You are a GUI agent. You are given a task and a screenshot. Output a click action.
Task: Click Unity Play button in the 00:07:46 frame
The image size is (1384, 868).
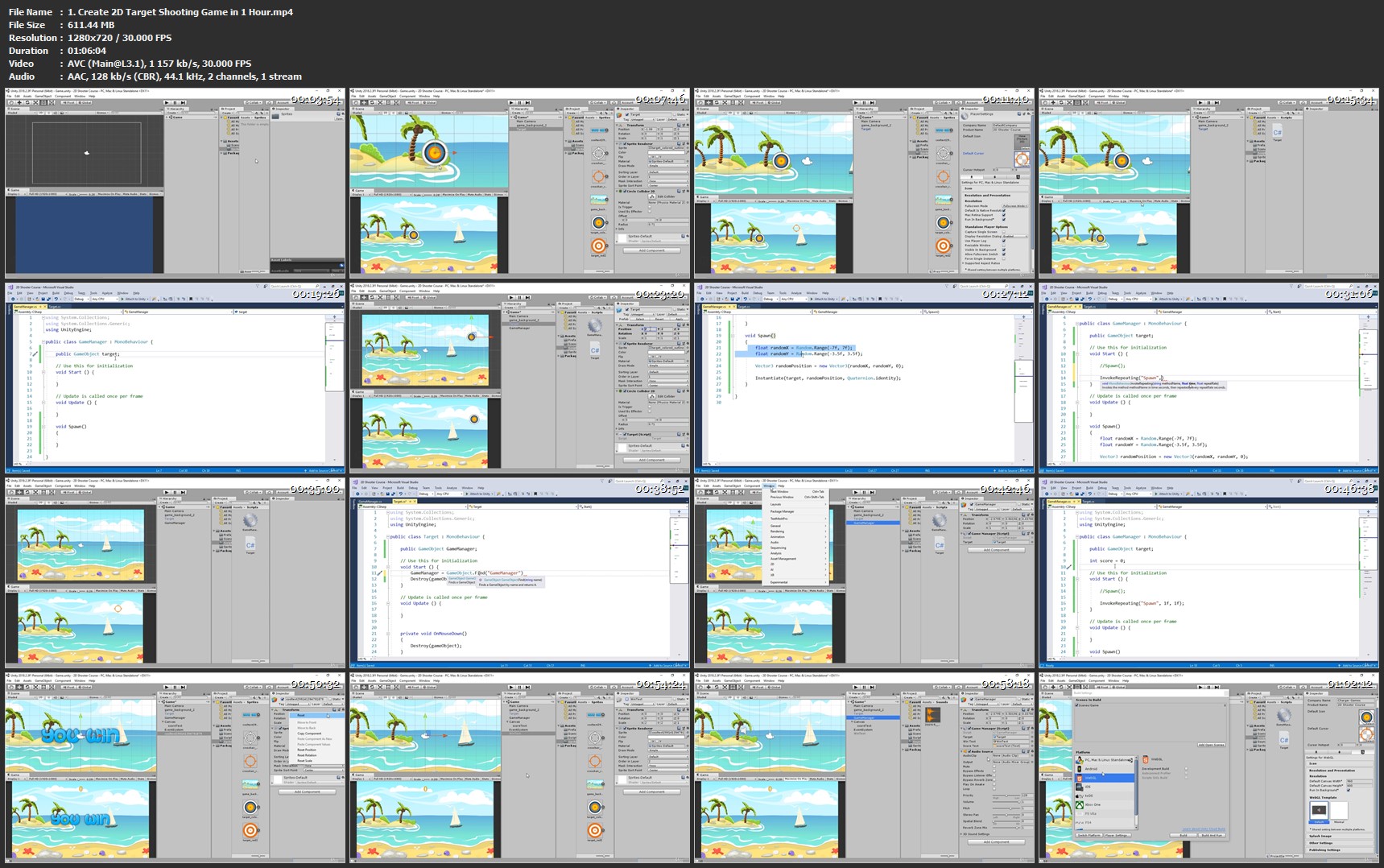[512, 103]
